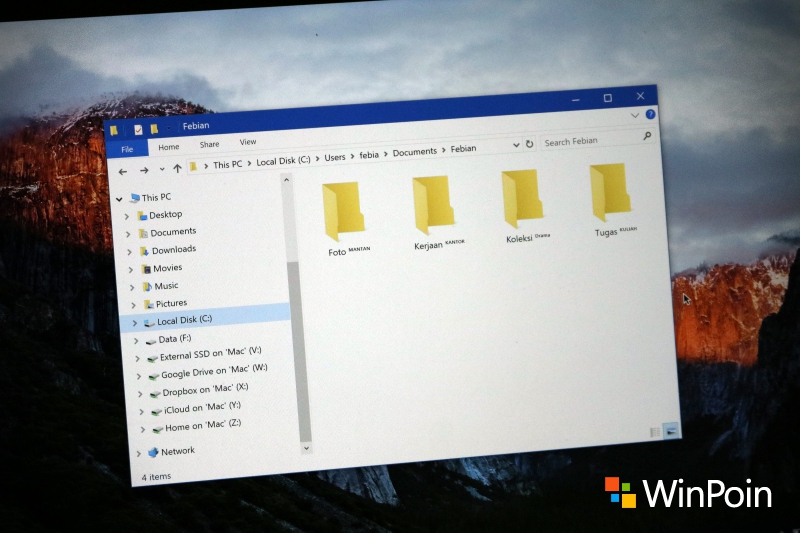Collapse the This PC tree node
The image size is (800, 533).
coord(119,199)
